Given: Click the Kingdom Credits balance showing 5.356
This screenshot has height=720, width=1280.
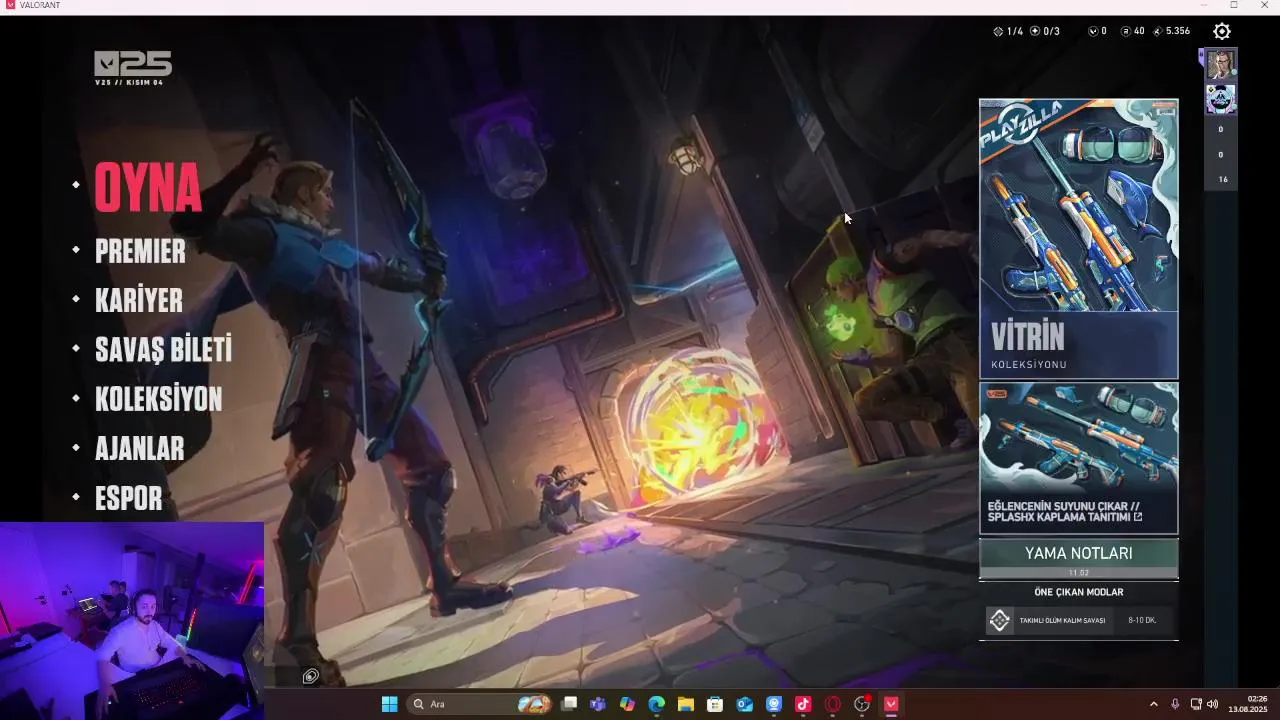Looking at the screenshot, I should click(x=1171, y=31).
